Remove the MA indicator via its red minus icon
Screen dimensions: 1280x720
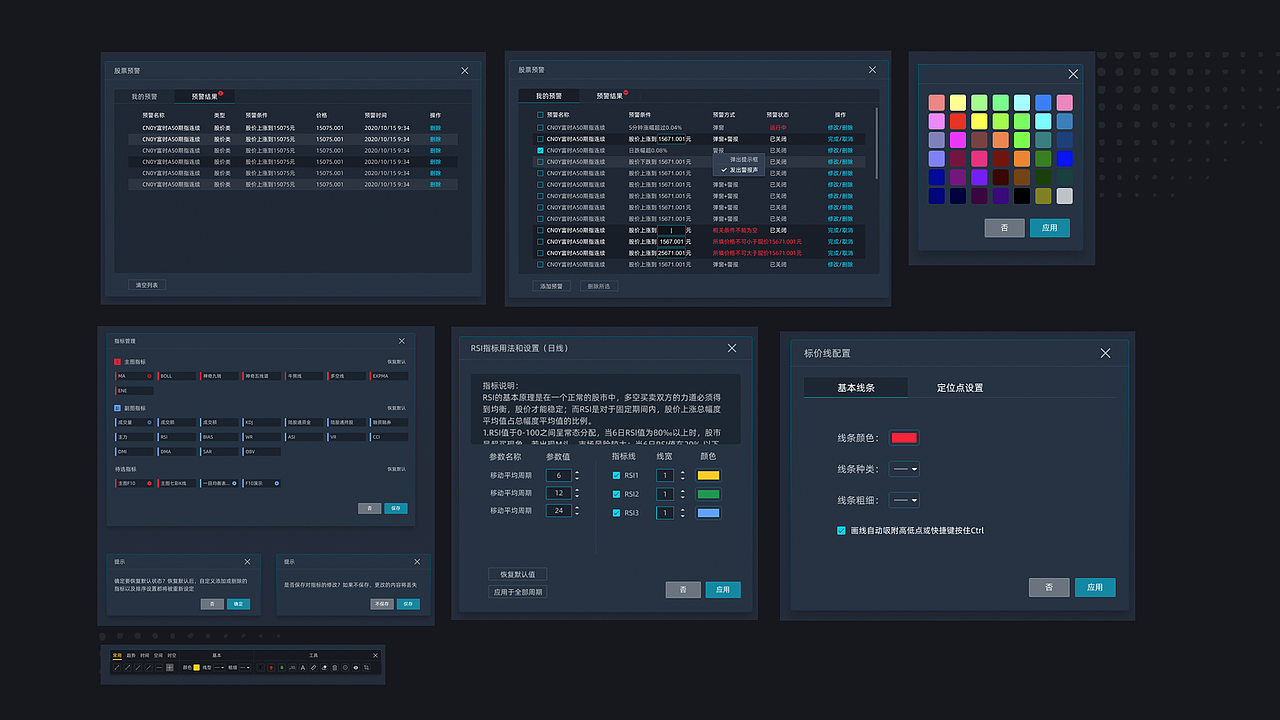(149, 376)
